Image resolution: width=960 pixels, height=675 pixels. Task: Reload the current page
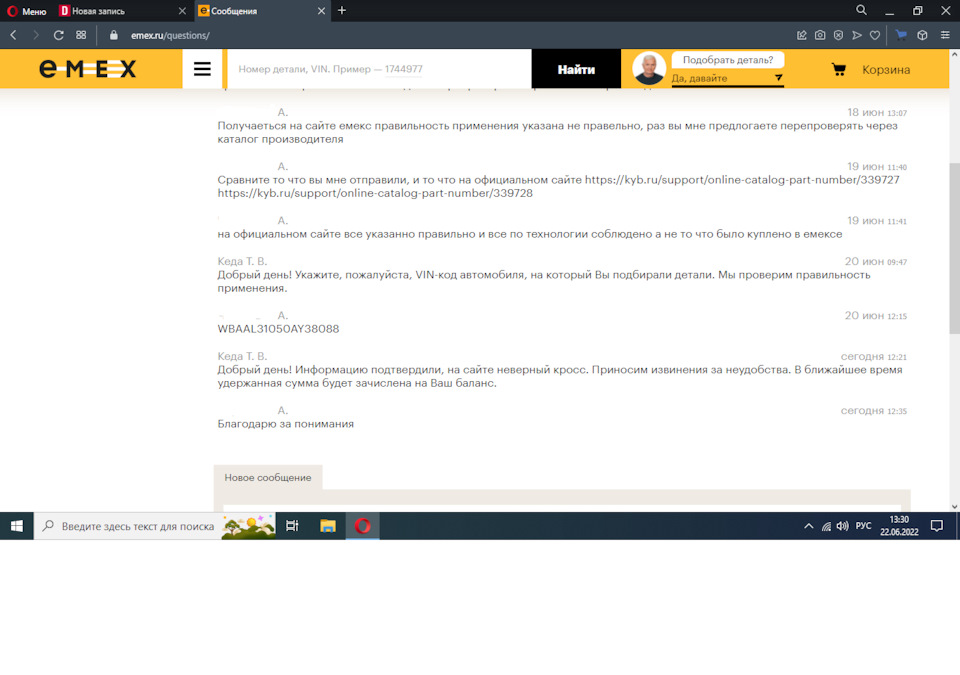[x=59, y=36]
